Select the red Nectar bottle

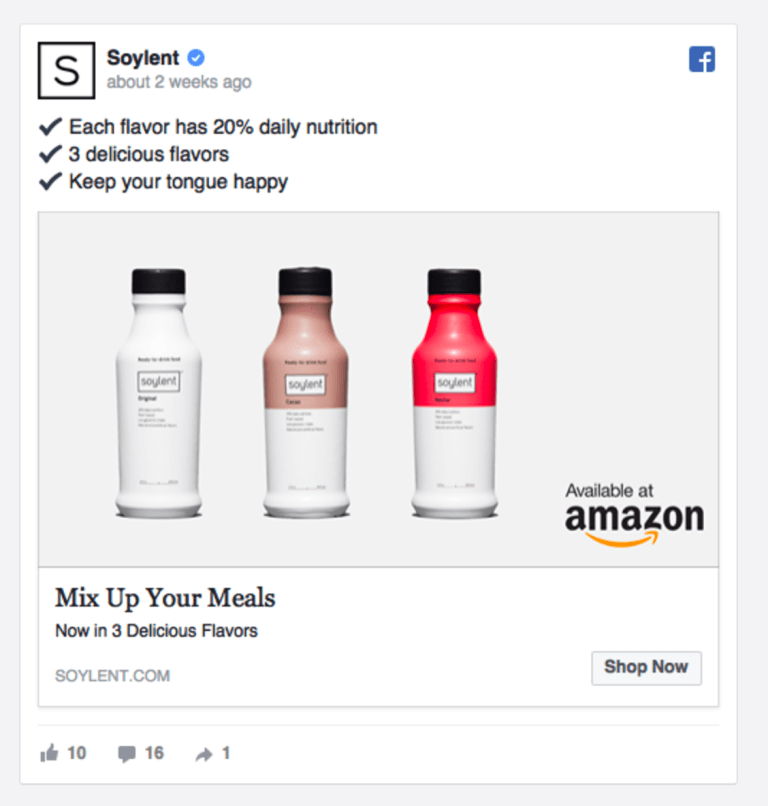pos(454,393)
